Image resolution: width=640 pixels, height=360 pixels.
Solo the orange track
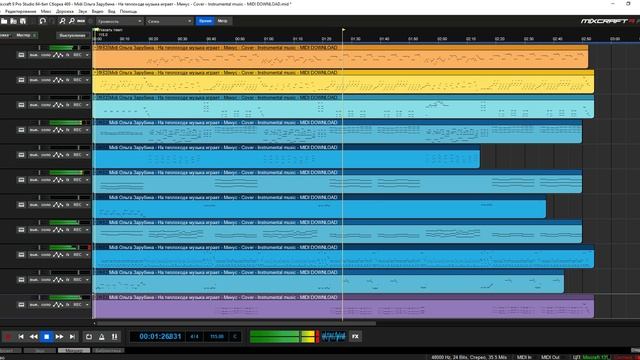(x=46, y=55)
